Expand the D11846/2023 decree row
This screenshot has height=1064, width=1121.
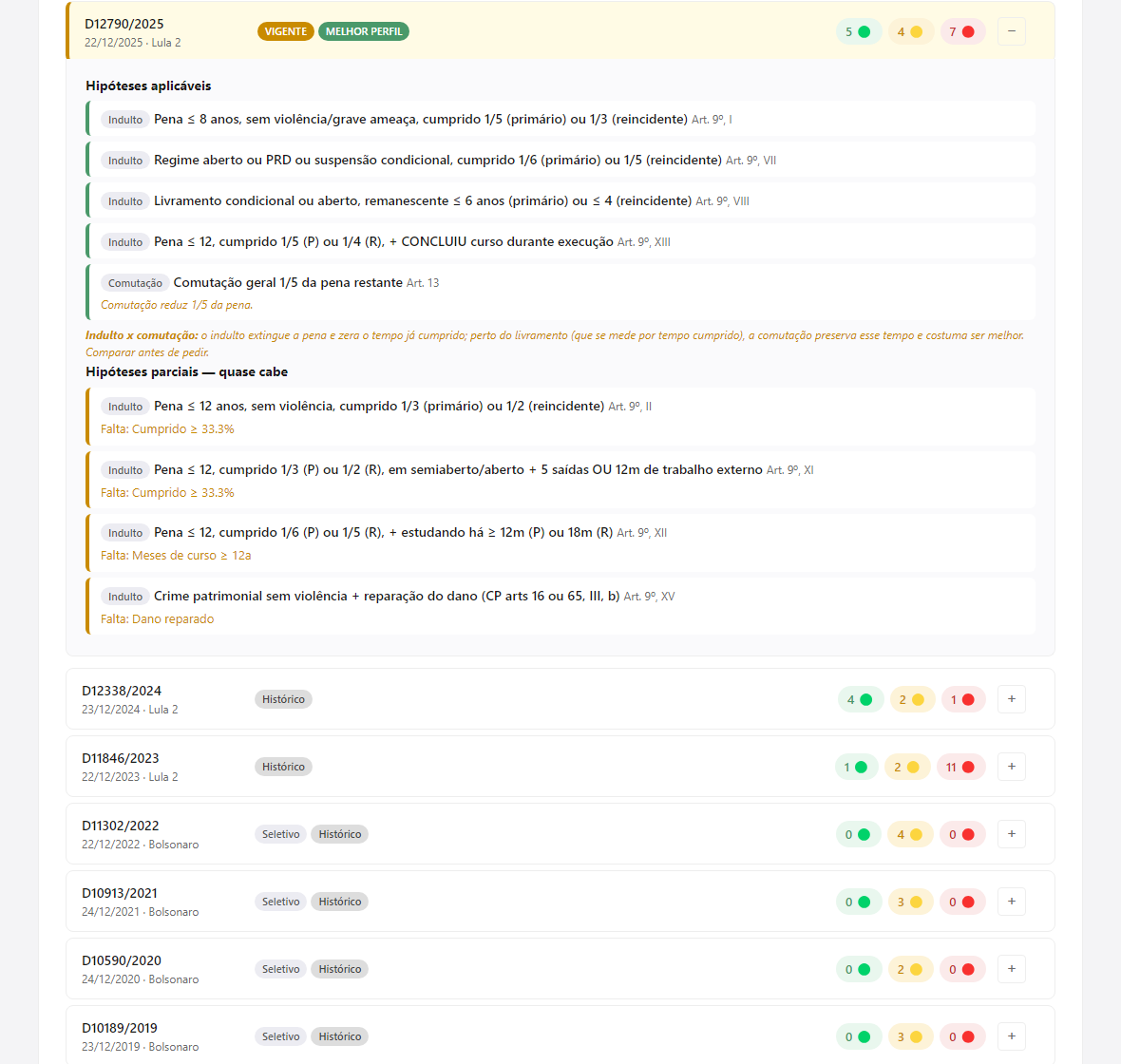pyautogui.click(x=1011, y=767)
